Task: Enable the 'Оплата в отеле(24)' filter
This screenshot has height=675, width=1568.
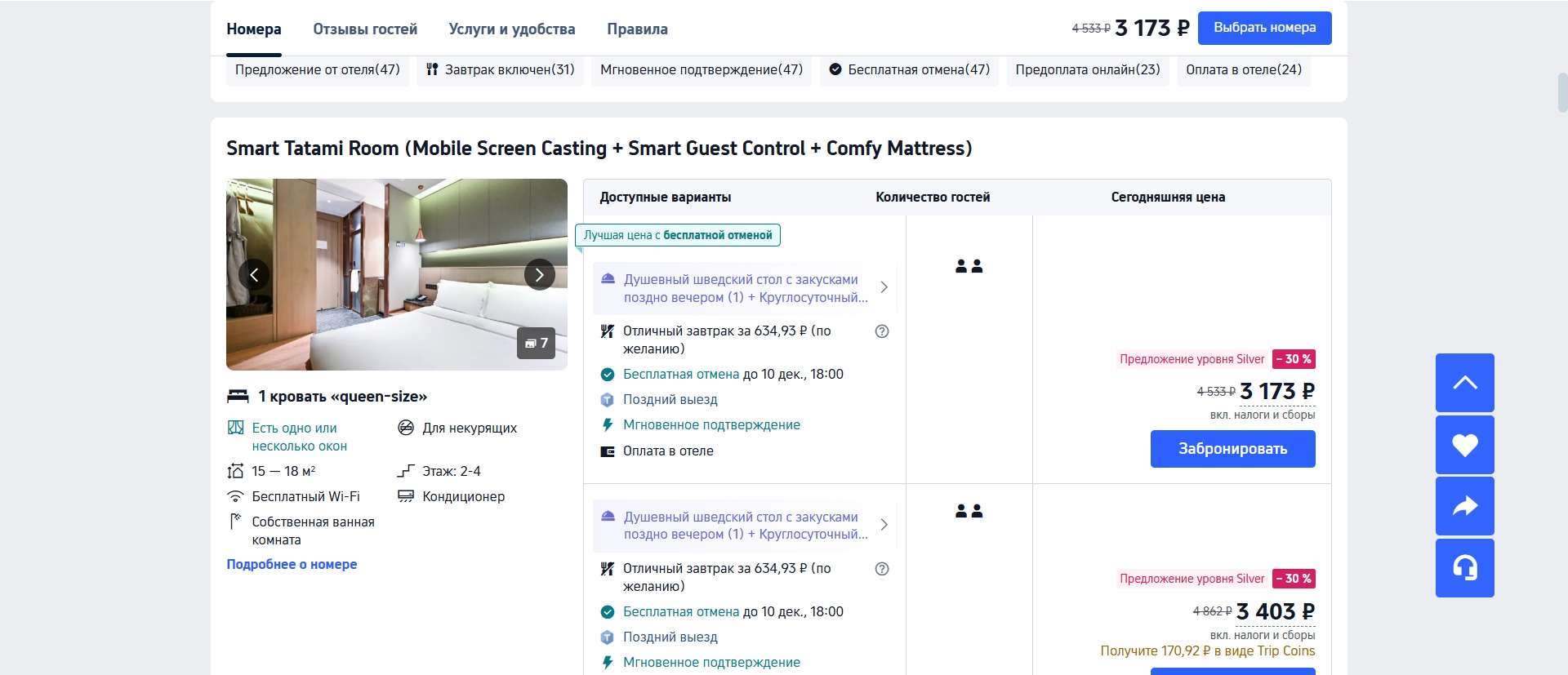Action: click(1243, 70)
